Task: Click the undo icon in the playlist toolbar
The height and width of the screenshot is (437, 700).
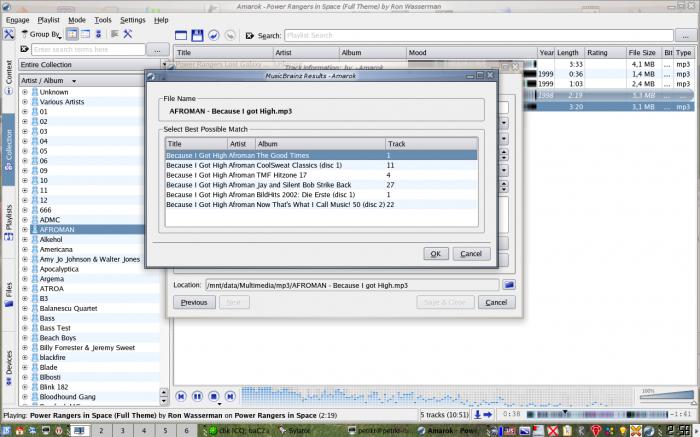Action: [x=214, y=35]
